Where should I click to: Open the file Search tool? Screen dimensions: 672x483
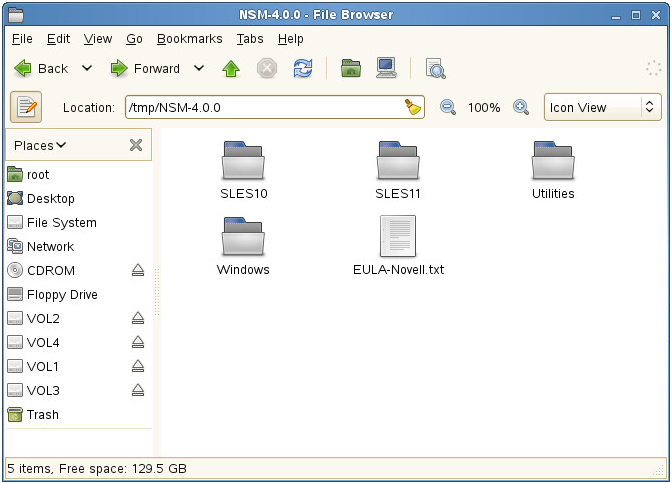[435, 69]
